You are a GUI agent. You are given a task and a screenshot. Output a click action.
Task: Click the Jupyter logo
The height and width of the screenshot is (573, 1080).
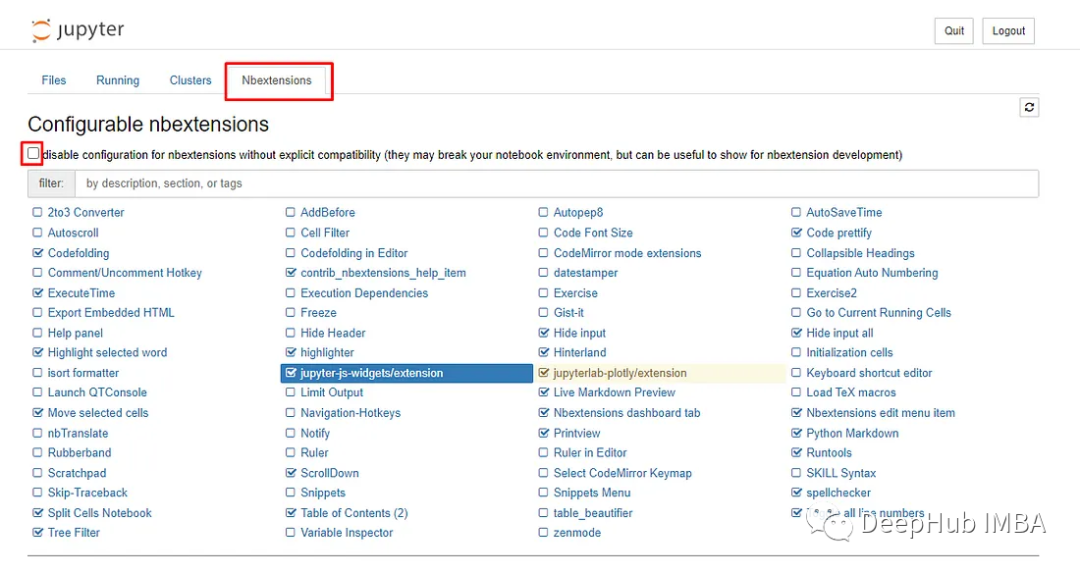[78, 30]
